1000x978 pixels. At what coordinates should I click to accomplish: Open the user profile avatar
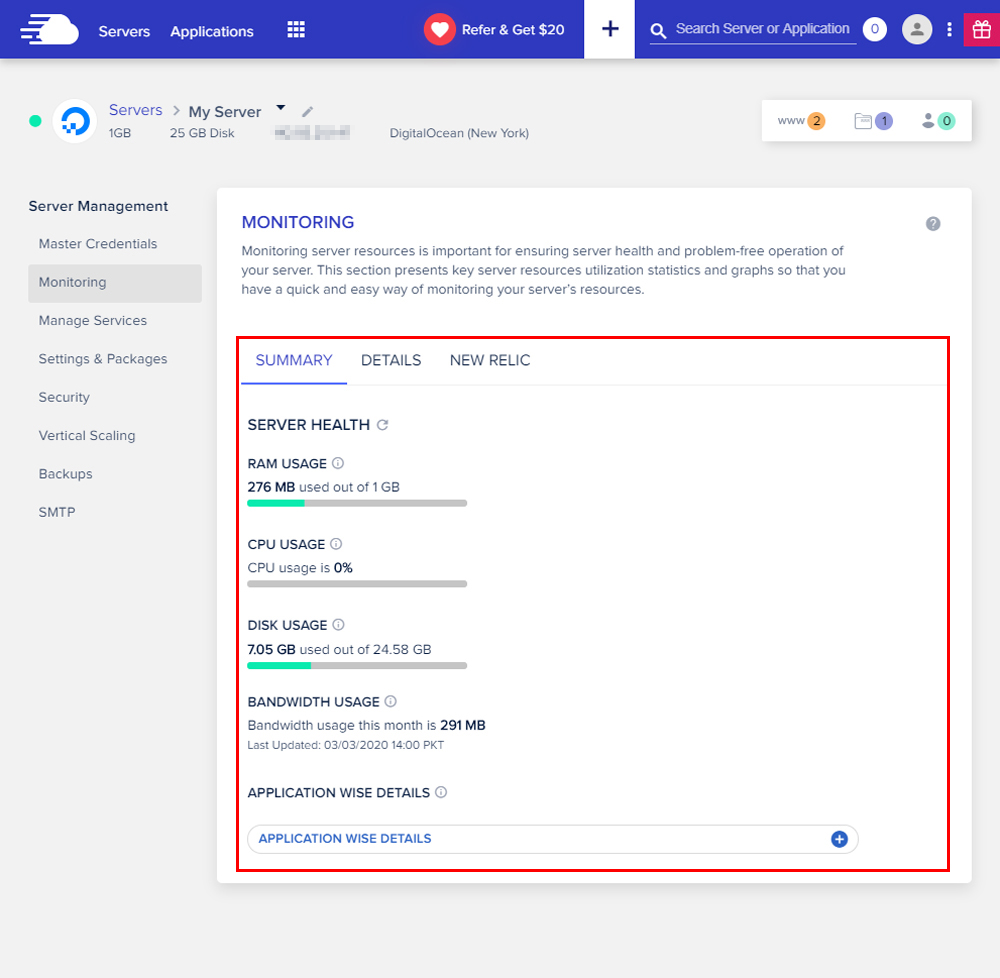coord(917,29)
